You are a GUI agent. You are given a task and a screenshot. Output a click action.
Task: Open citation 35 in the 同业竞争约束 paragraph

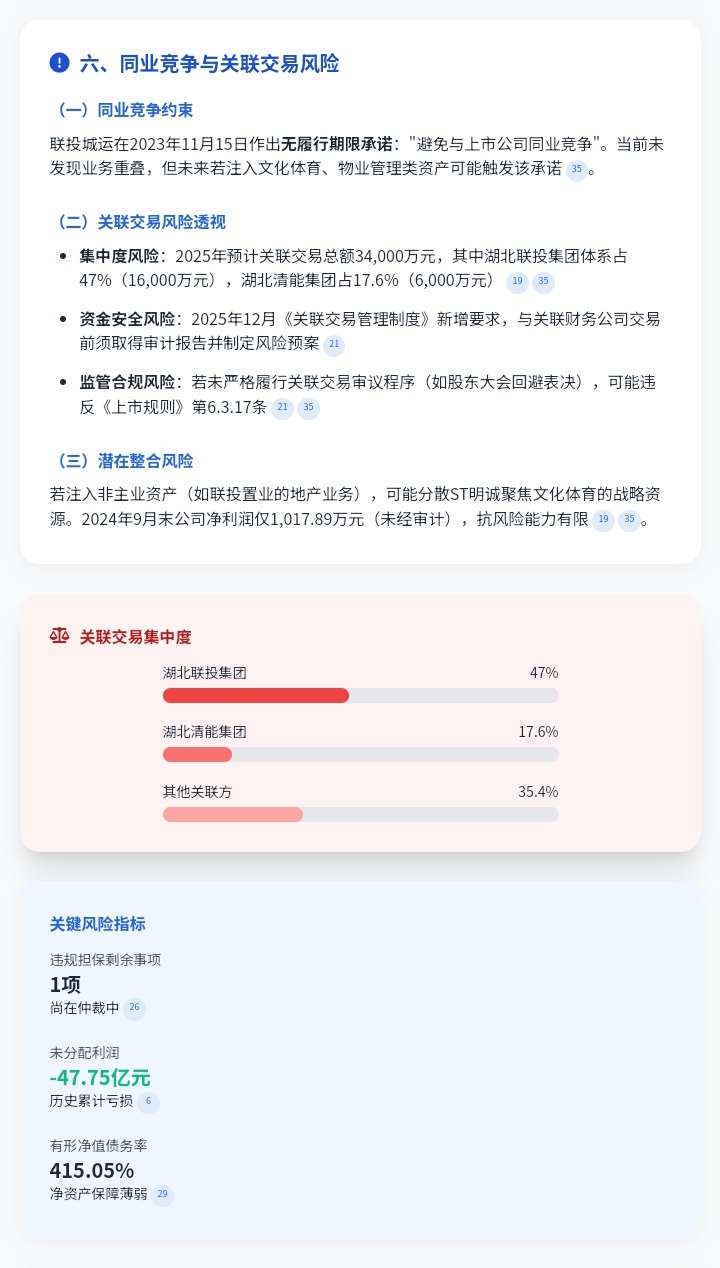coord(576,170)
